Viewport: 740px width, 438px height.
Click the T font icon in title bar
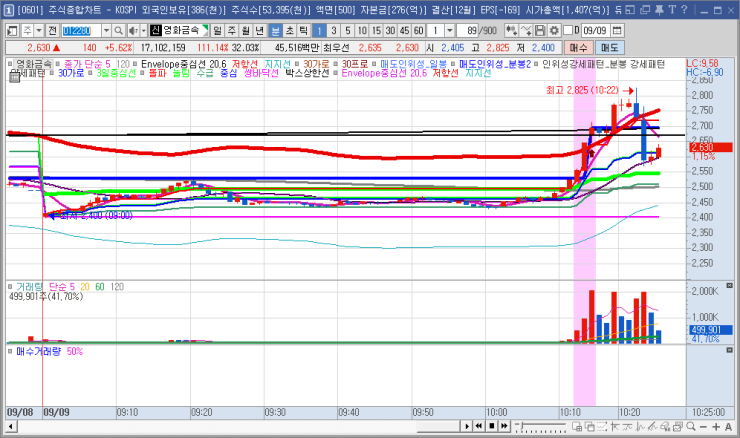[672, 10]
